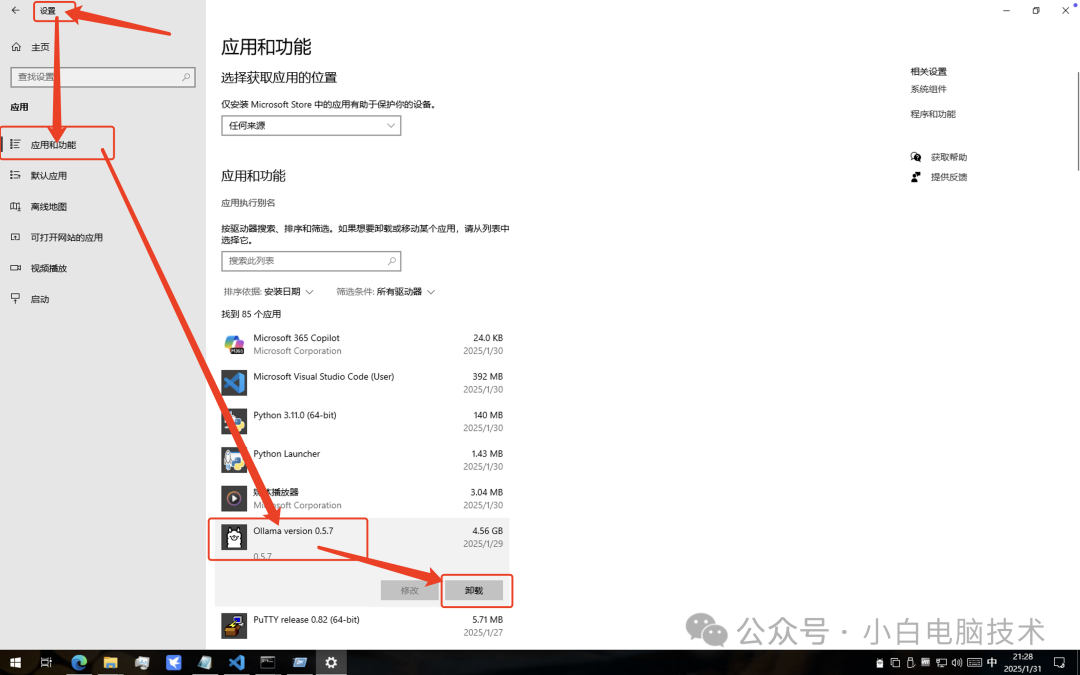Select the Visual Studio Code app icon
1080x675 pixels.
pos(234,382)
